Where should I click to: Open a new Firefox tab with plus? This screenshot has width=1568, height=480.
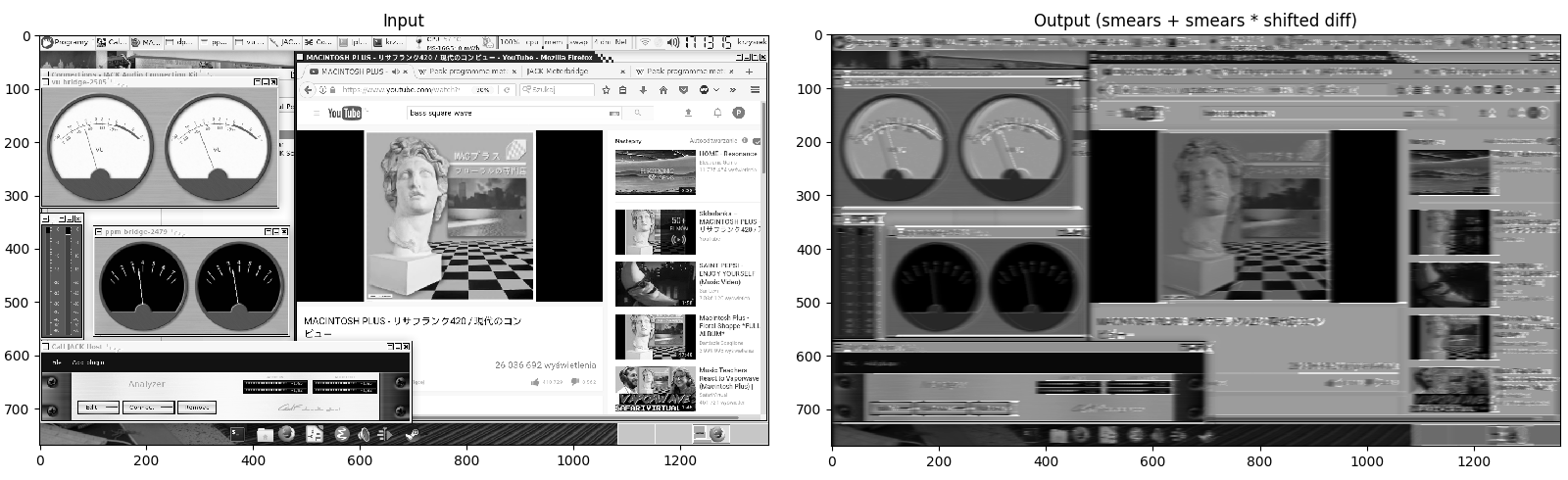[x=749, y=72]
